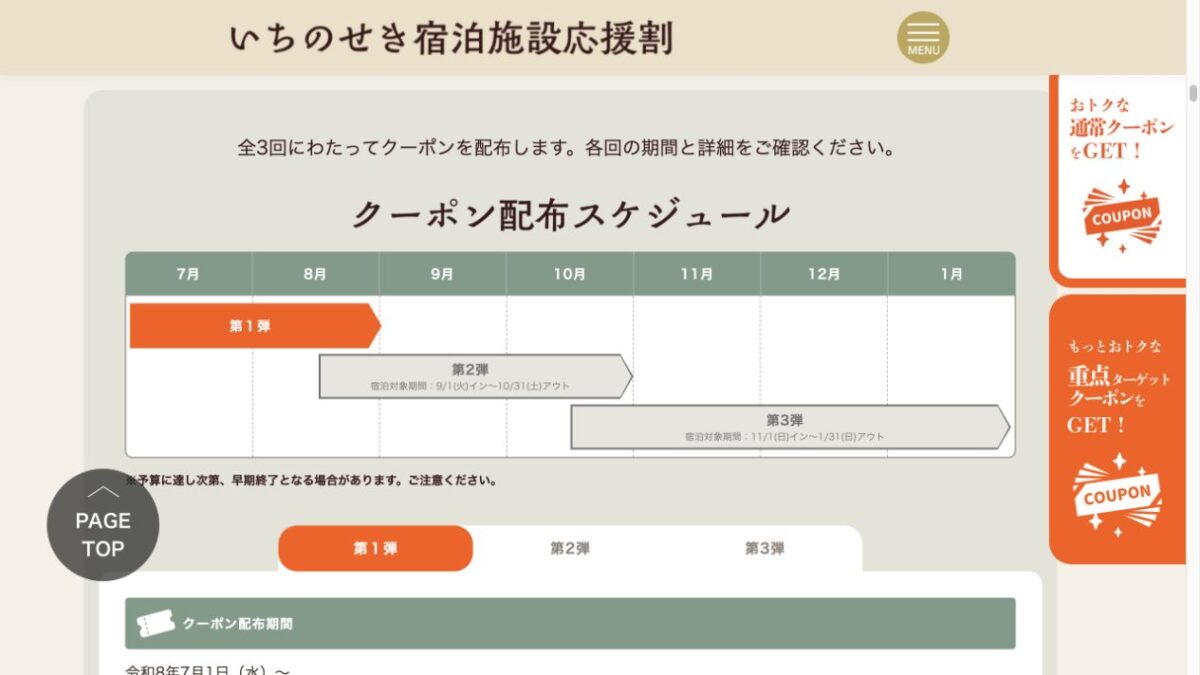Open the round MENU hamburger button
Image resolution: width=1200 pixels, height=675 pixels.
click(x=922, y=38)
